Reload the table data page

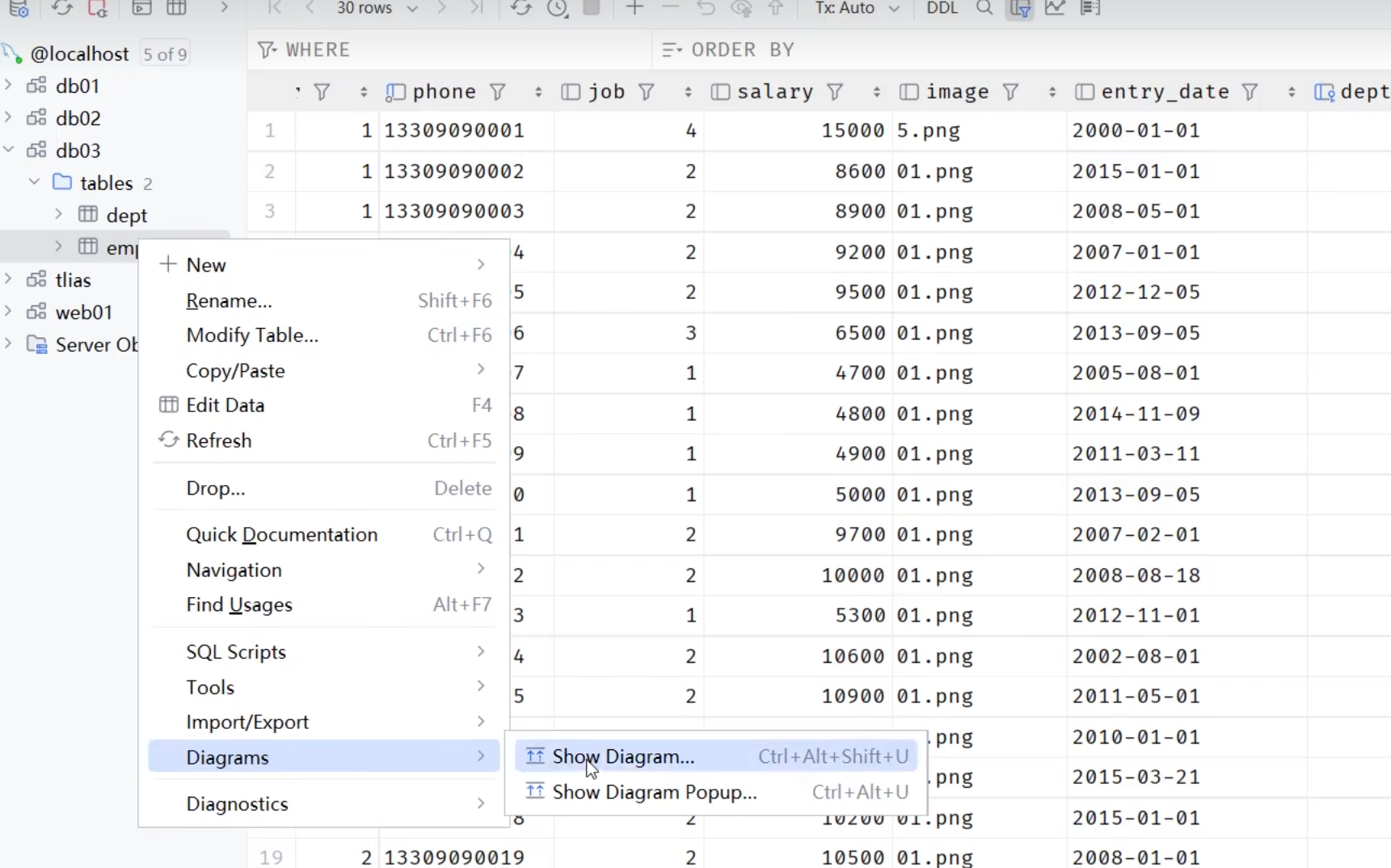(x=521, y=8)
